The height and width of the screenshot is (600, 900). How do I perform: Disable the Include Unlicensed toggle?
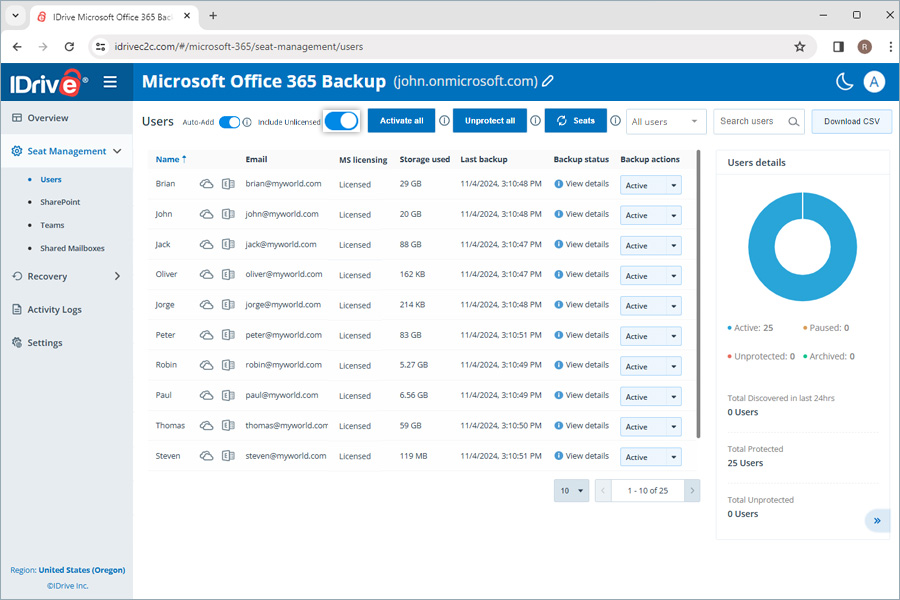coord(341,121)
